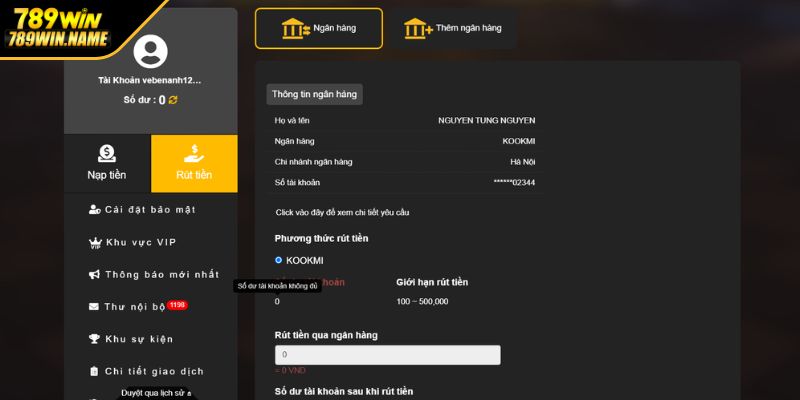Open the Thêm ngân hàng tab
This screenshot has height=400, width=800.
pyautogui.click(x=454, y=29)
